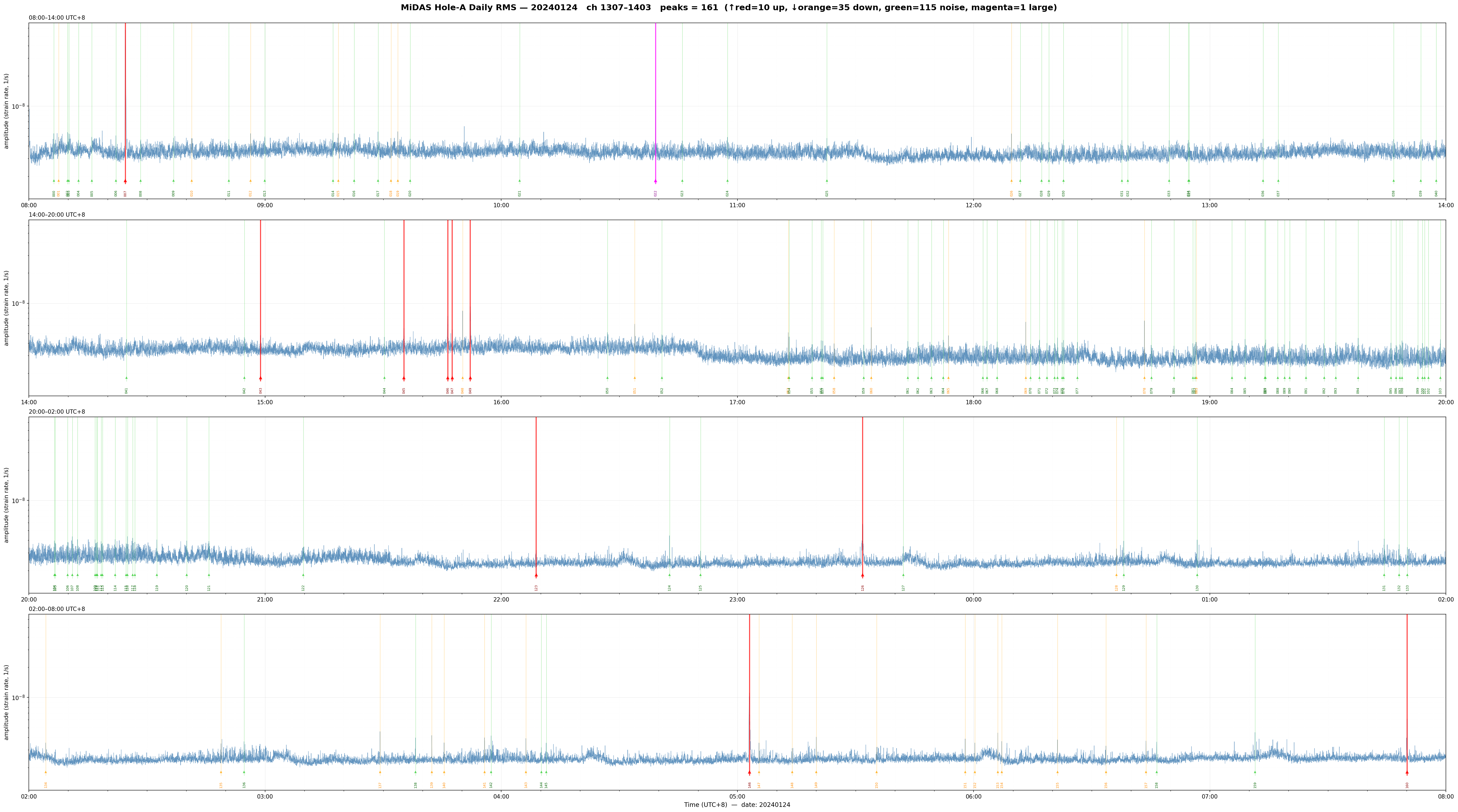Select the 20:00–02:00 UTC+8 panel title

[x=57, y=412]
